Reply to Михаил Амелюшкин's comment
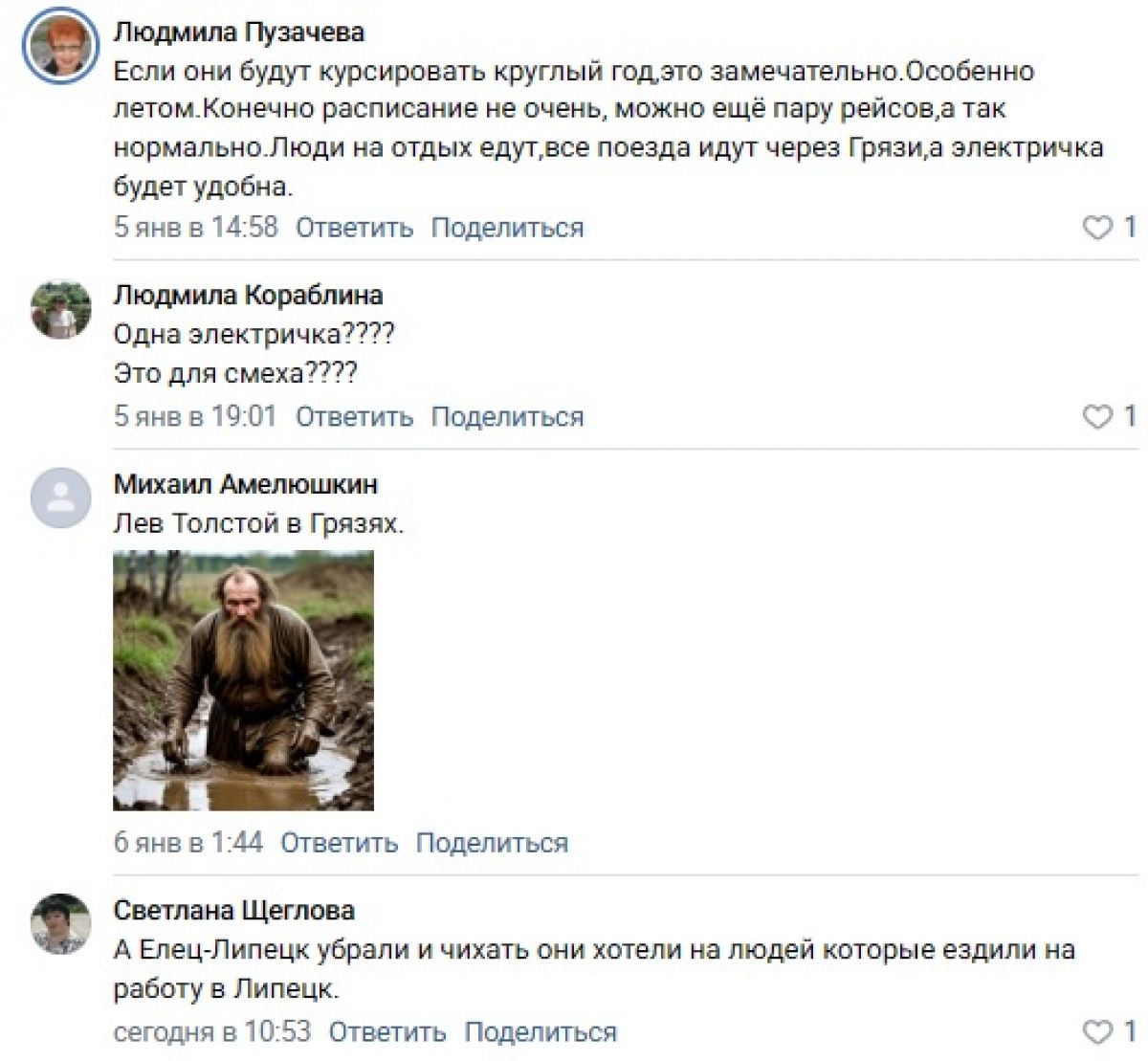Image resolution: width=1148 pixels, height=1061 pixels. pos(339,843)
